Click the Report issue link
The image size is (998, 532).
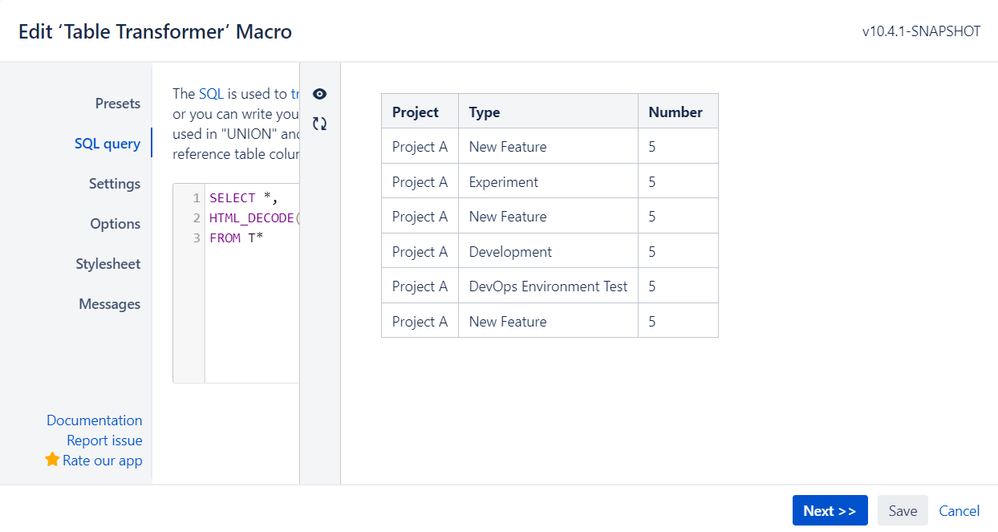click(104, 440)
